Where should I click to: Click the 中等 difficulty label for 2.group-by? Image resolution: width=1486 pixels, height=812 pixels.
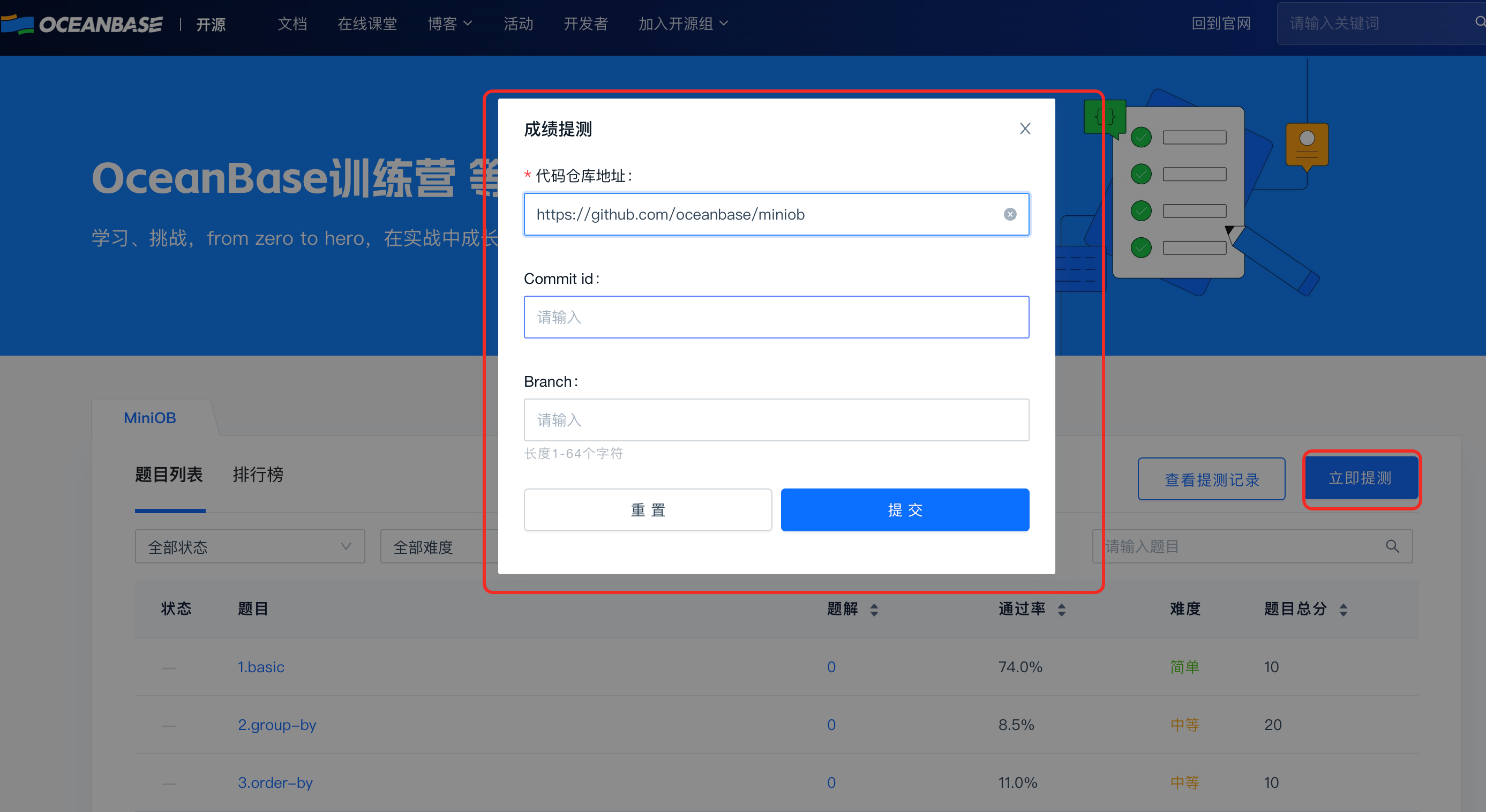tap(1185, 725)
